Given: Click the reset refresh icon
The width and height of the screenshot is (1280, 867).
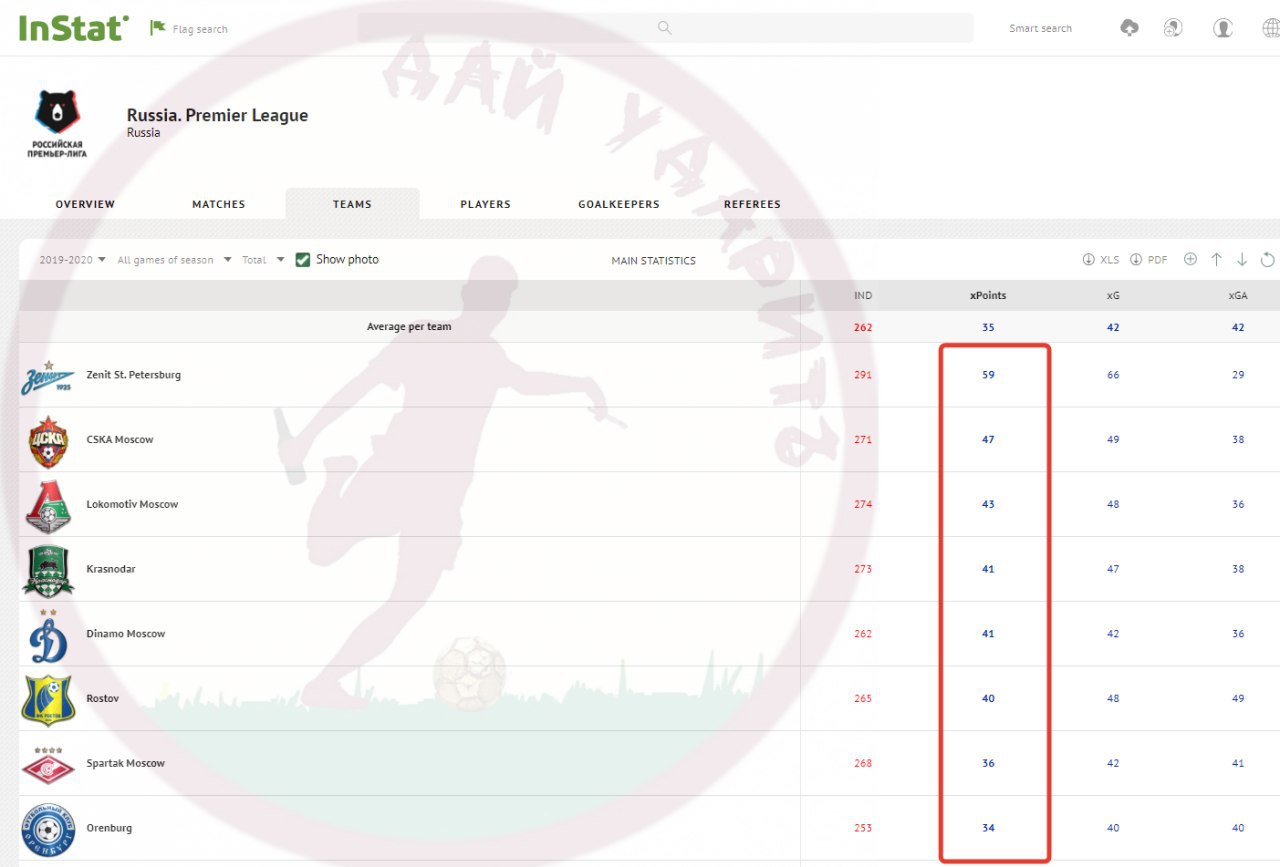Looking at the screenshot, I should pos(1267,259).
